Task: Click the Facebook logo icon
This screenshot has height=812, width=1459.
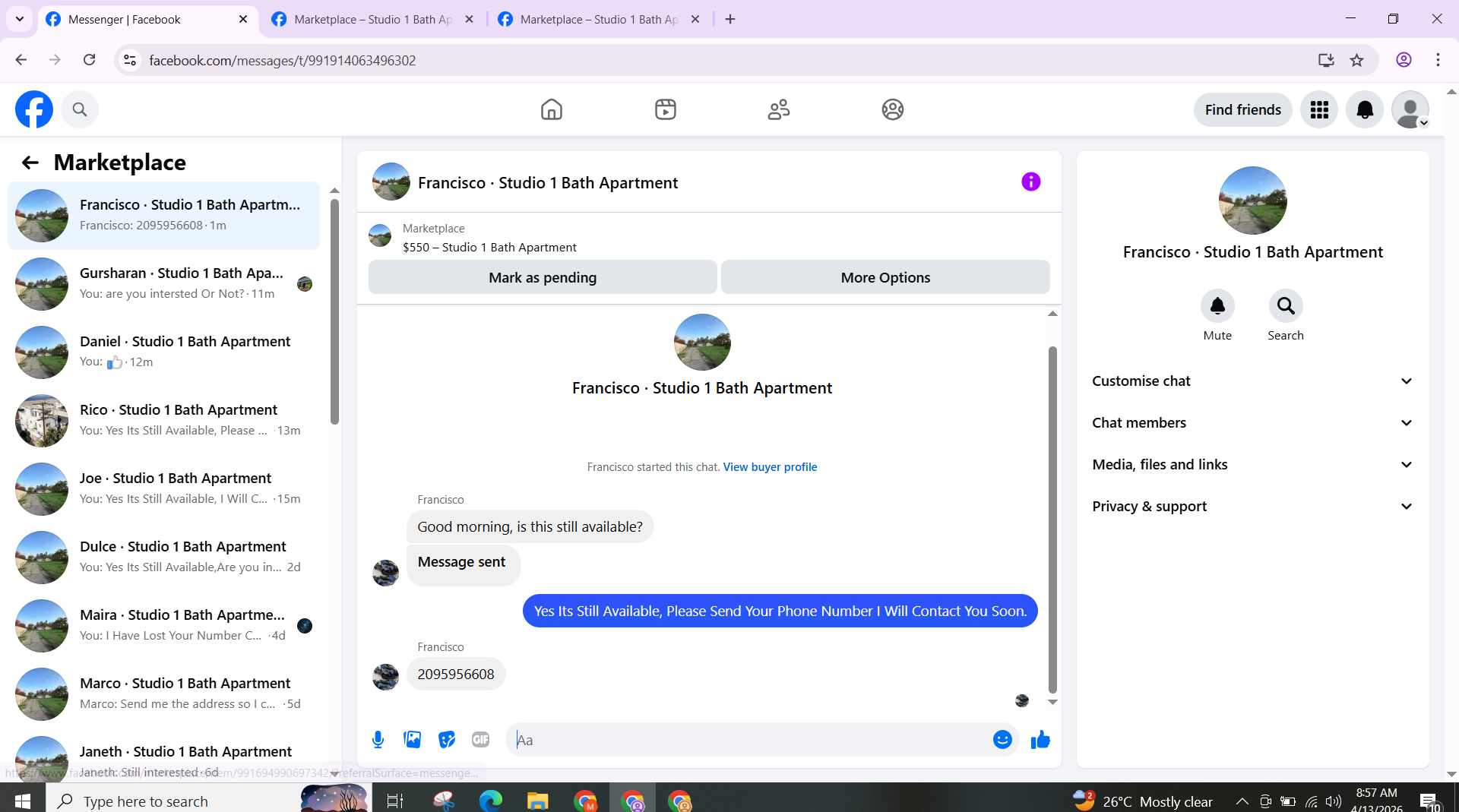Action: (34, 109)
